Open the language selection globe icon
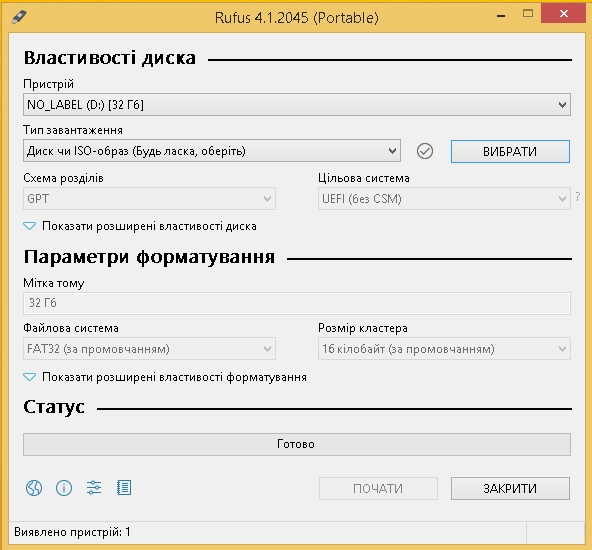The width and height of the screenshot is (592, 550). pyautogui.click(x=34, y=488)
